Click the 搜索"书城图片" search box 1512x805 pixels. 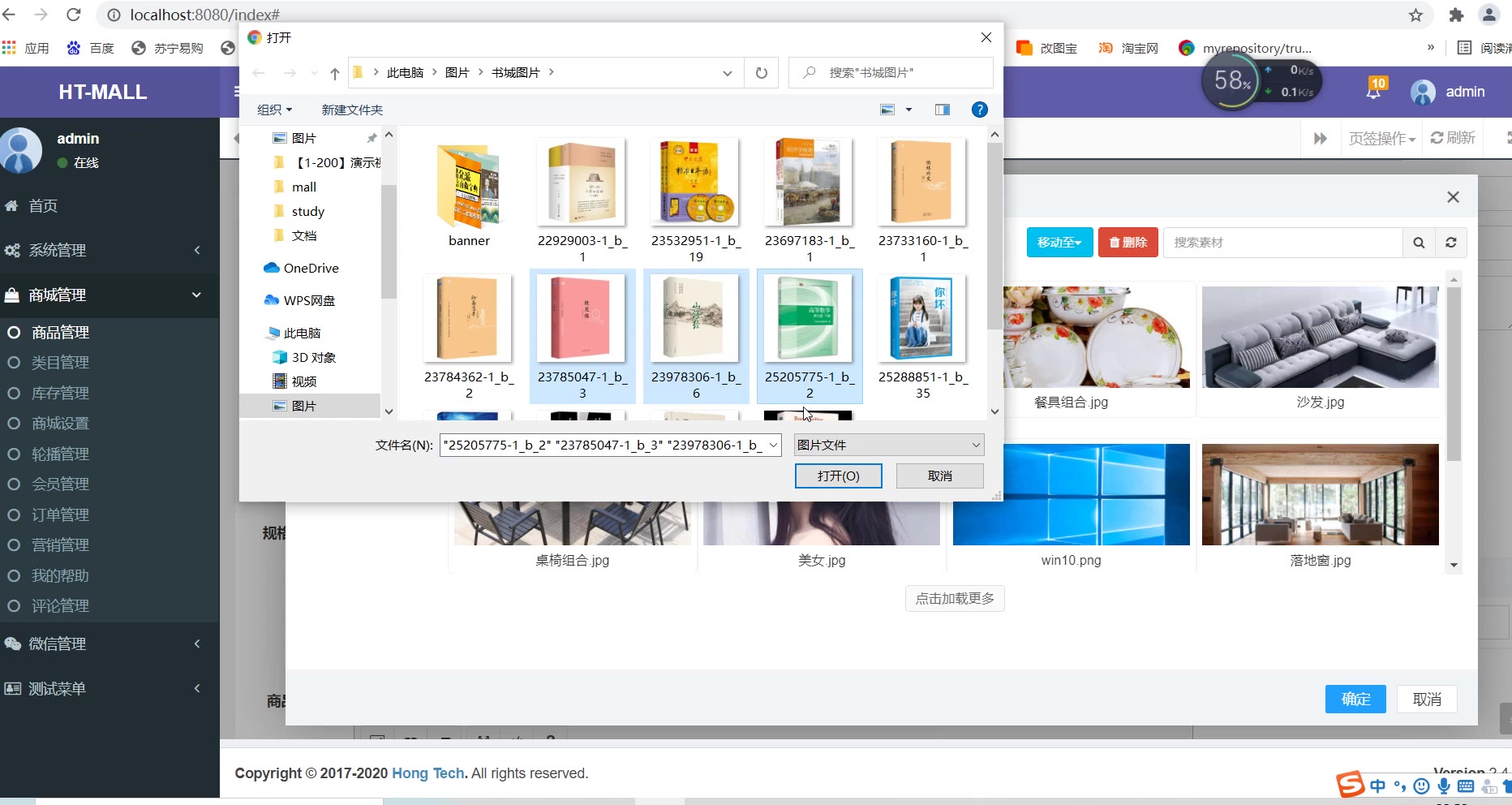click(891, 73)
